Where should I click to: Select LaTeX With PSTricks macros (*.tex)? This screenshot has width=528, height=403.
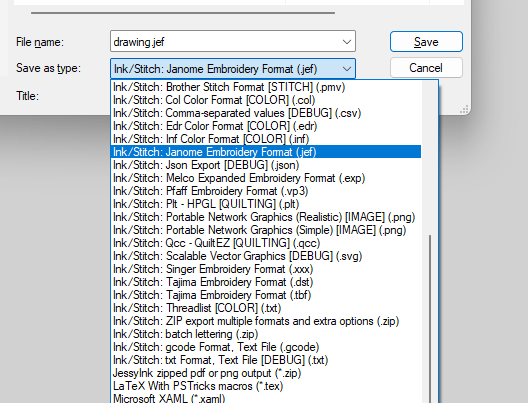pyautogui.click(x=266, y=386)
